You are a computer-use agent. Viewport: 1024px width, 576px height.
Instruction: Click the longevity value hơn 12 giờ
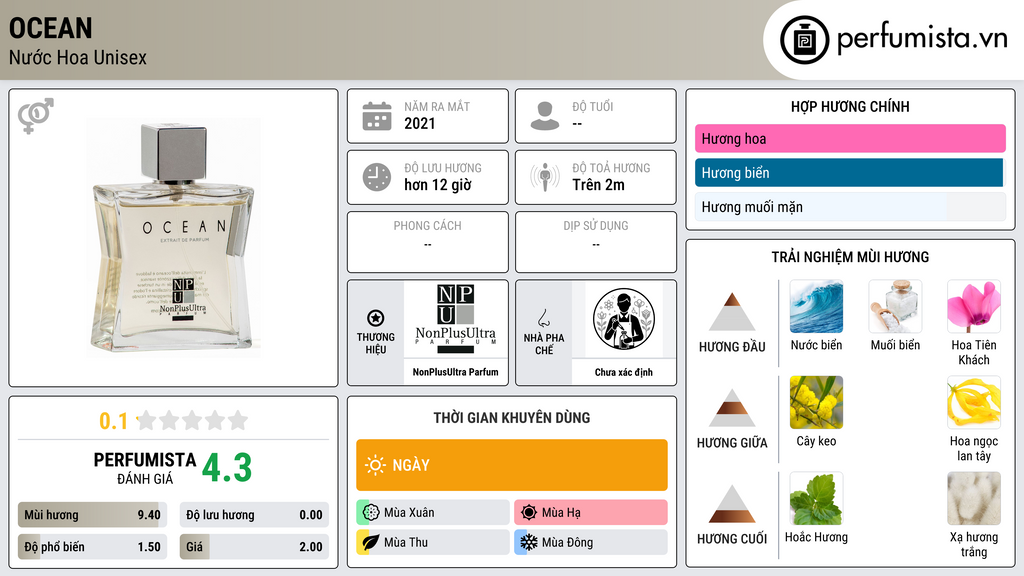[x=438, y=185]
